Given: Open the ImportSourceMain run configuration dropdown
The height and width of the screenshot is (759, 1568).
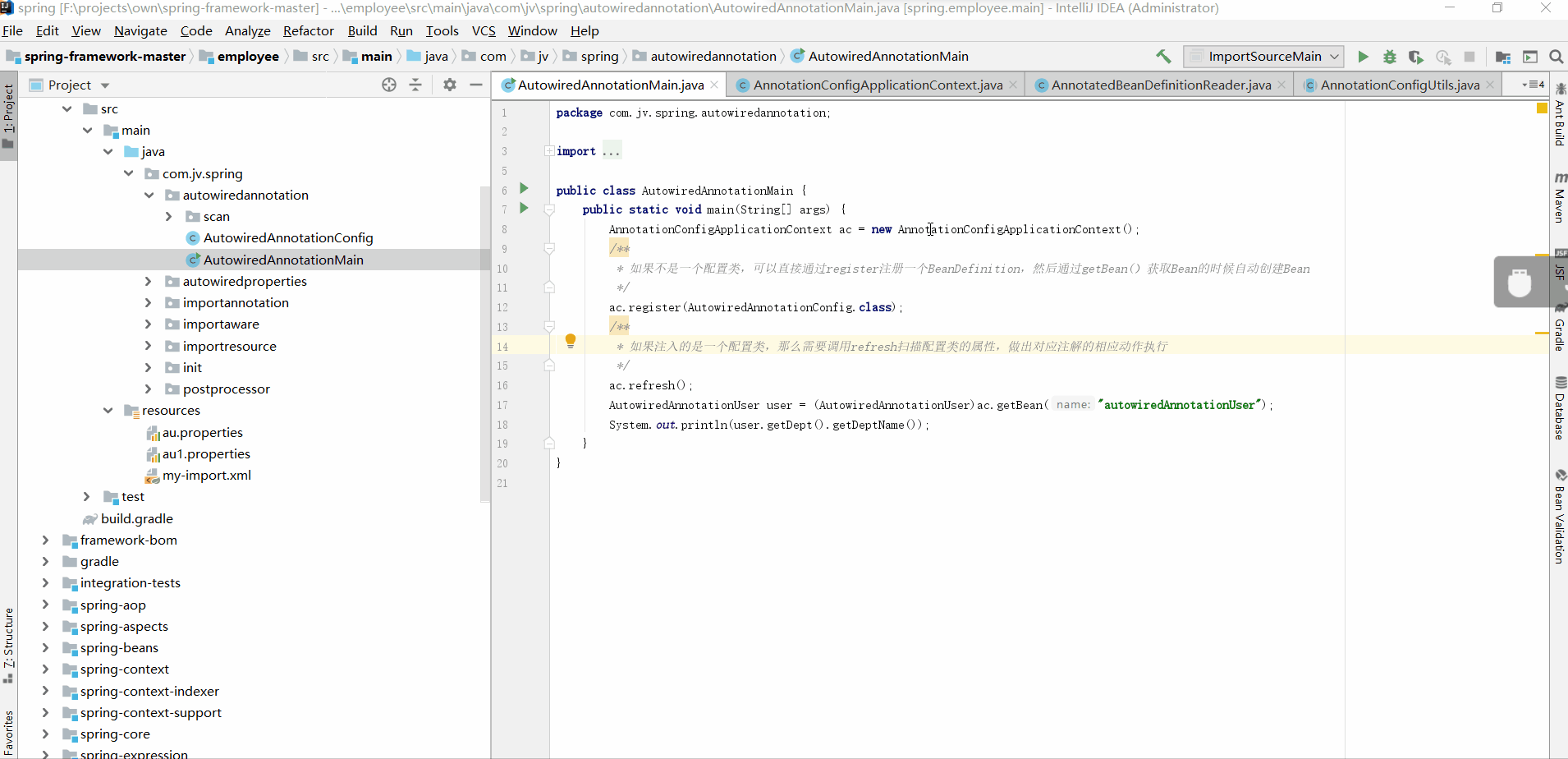Looking at the screenshot, I should (x=1264, y=57).
